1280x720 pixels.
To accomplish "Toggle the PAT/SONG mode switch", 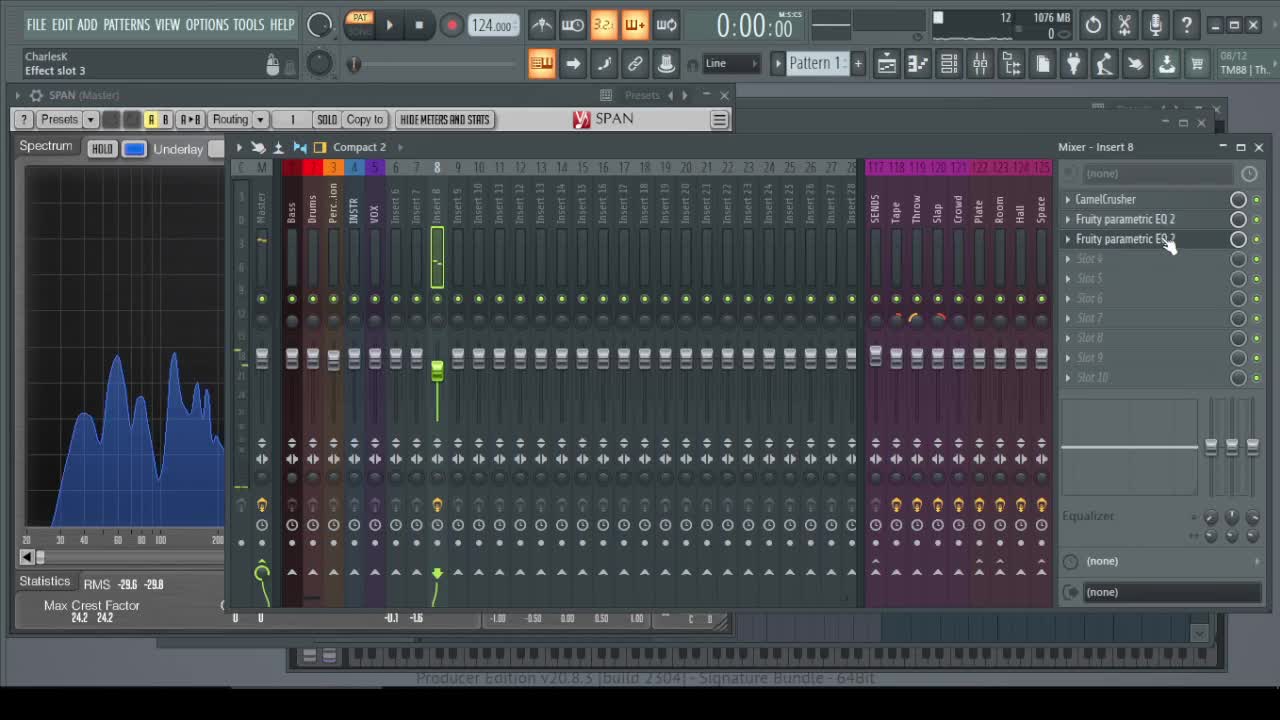I will pos(360,24).
